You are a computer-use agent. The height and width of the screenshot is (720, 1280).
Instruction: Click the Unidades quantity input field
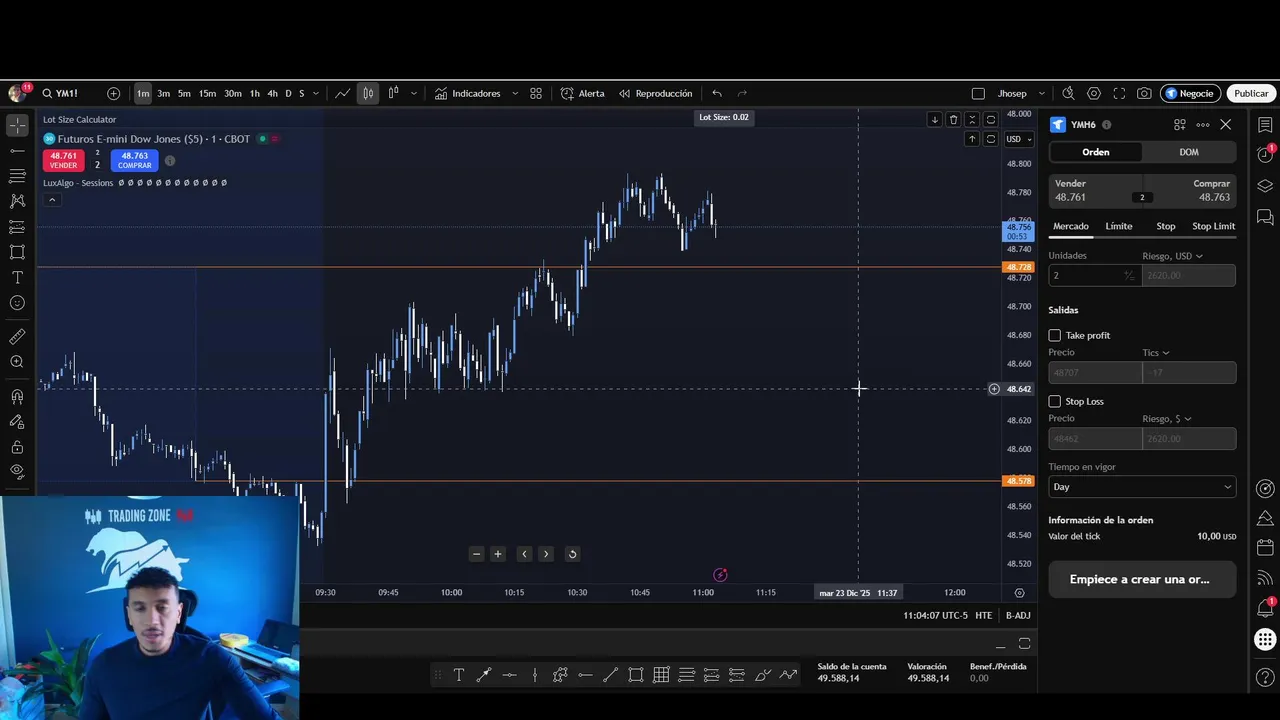point(1094,275)
